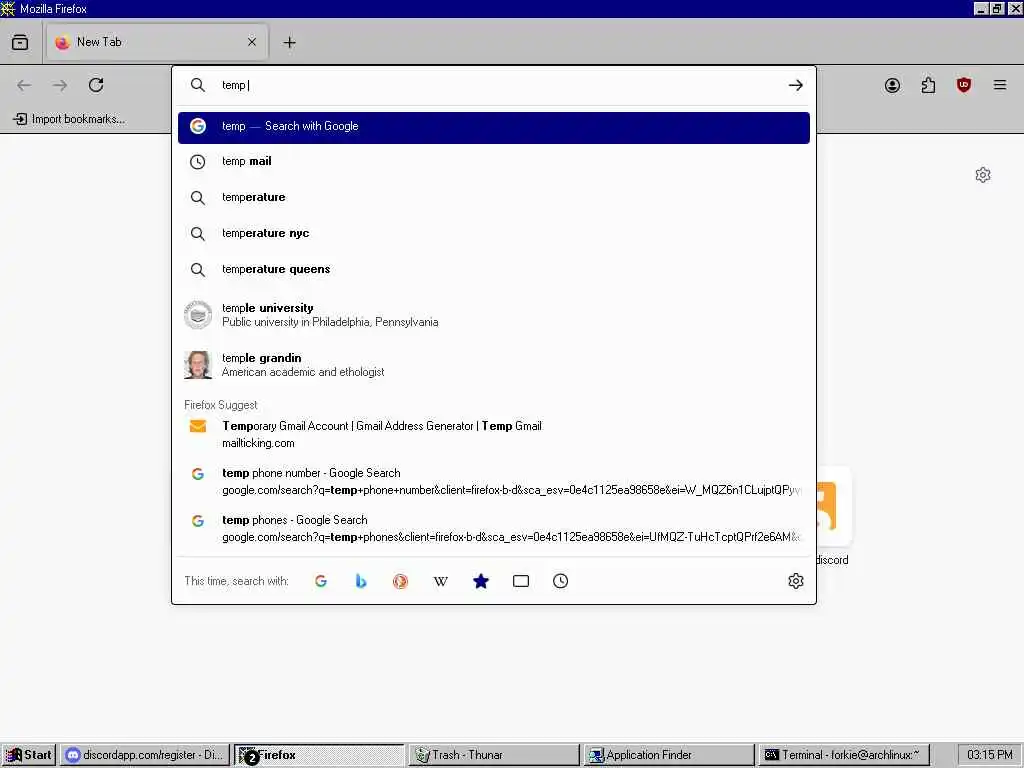Switch to Firefox taskbar window

319,755
